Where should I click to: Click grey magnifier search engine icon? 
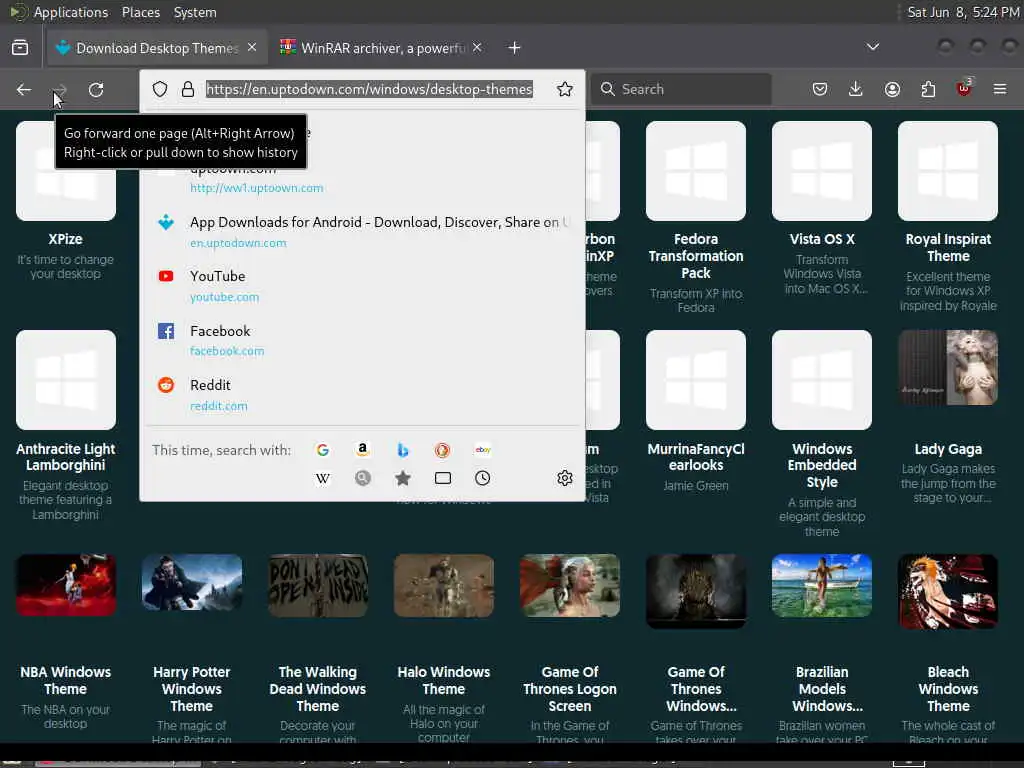click(x=362, y=479)
